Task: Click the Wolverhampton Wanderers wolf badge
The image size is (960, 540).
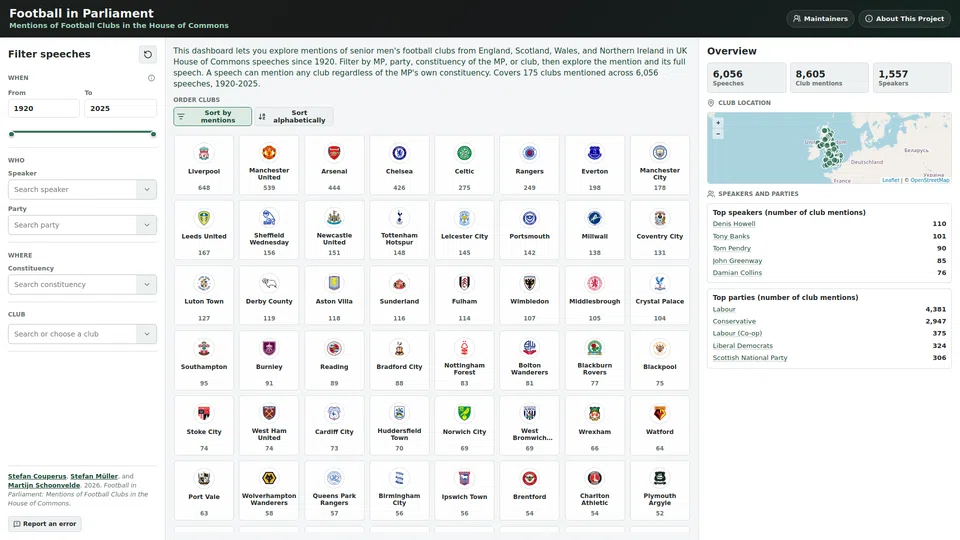Action: 269,478
